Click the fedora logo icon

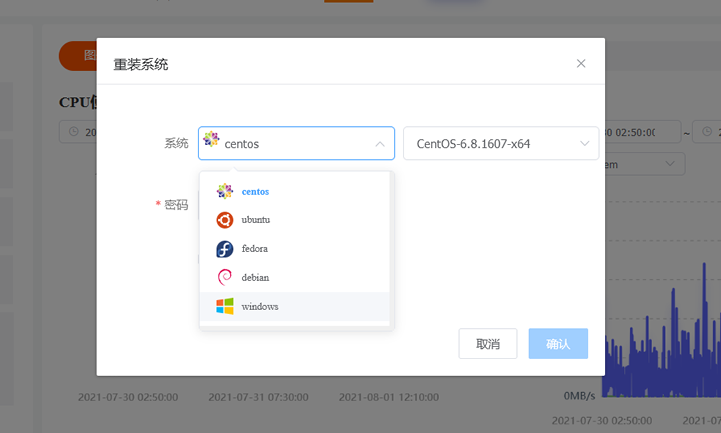[225, 249]
